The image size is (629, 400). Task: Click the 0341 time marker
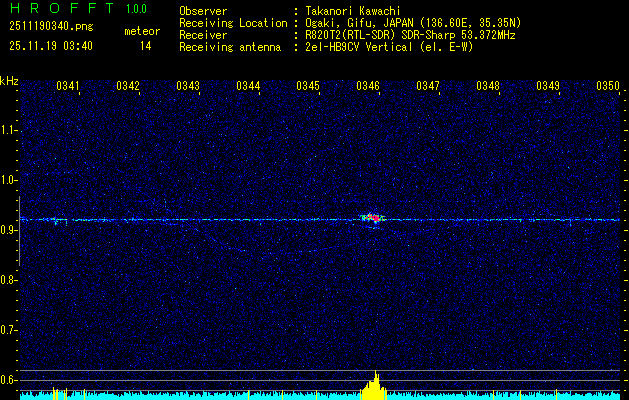pyautogui.click(x=68, y=86)
